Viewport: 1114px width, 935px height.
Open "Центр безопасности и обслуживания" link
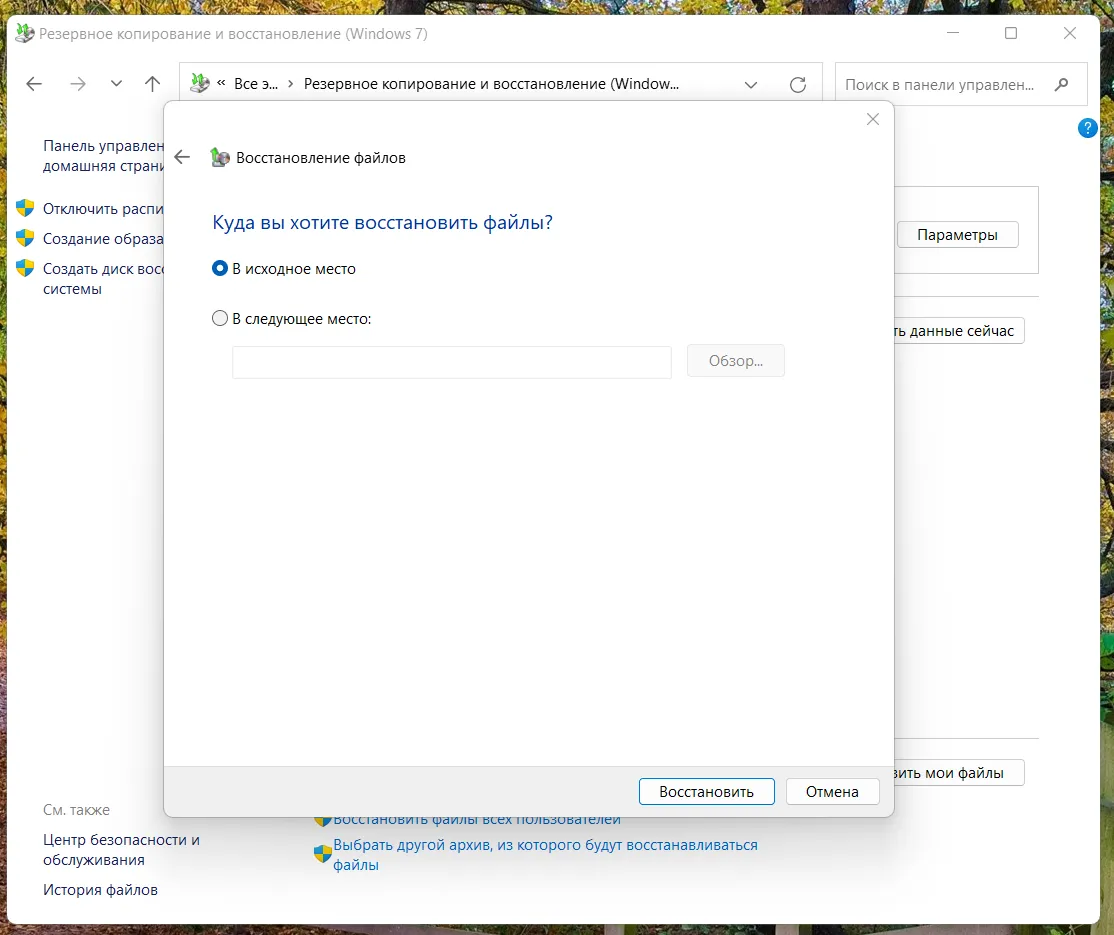pyautogui.click(x=121, y=850)
